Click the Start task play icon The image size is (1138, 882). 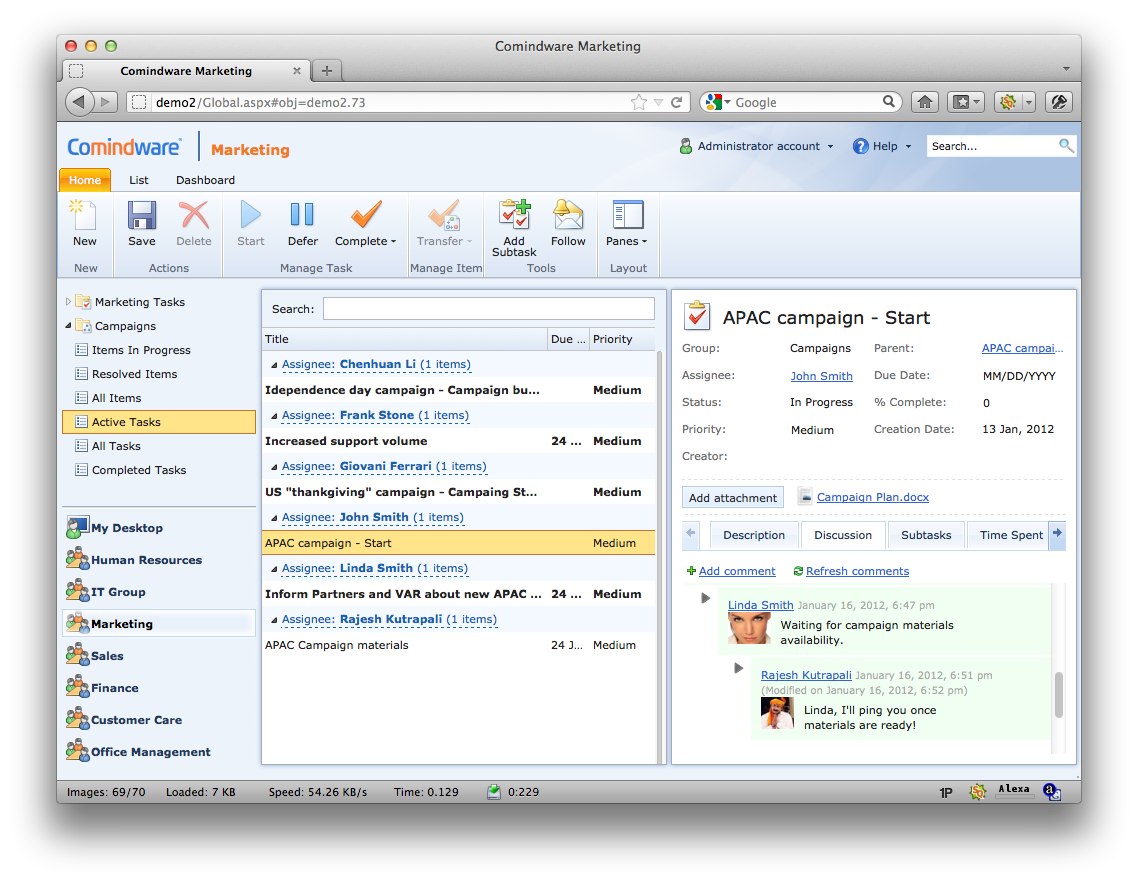[250, 215]
